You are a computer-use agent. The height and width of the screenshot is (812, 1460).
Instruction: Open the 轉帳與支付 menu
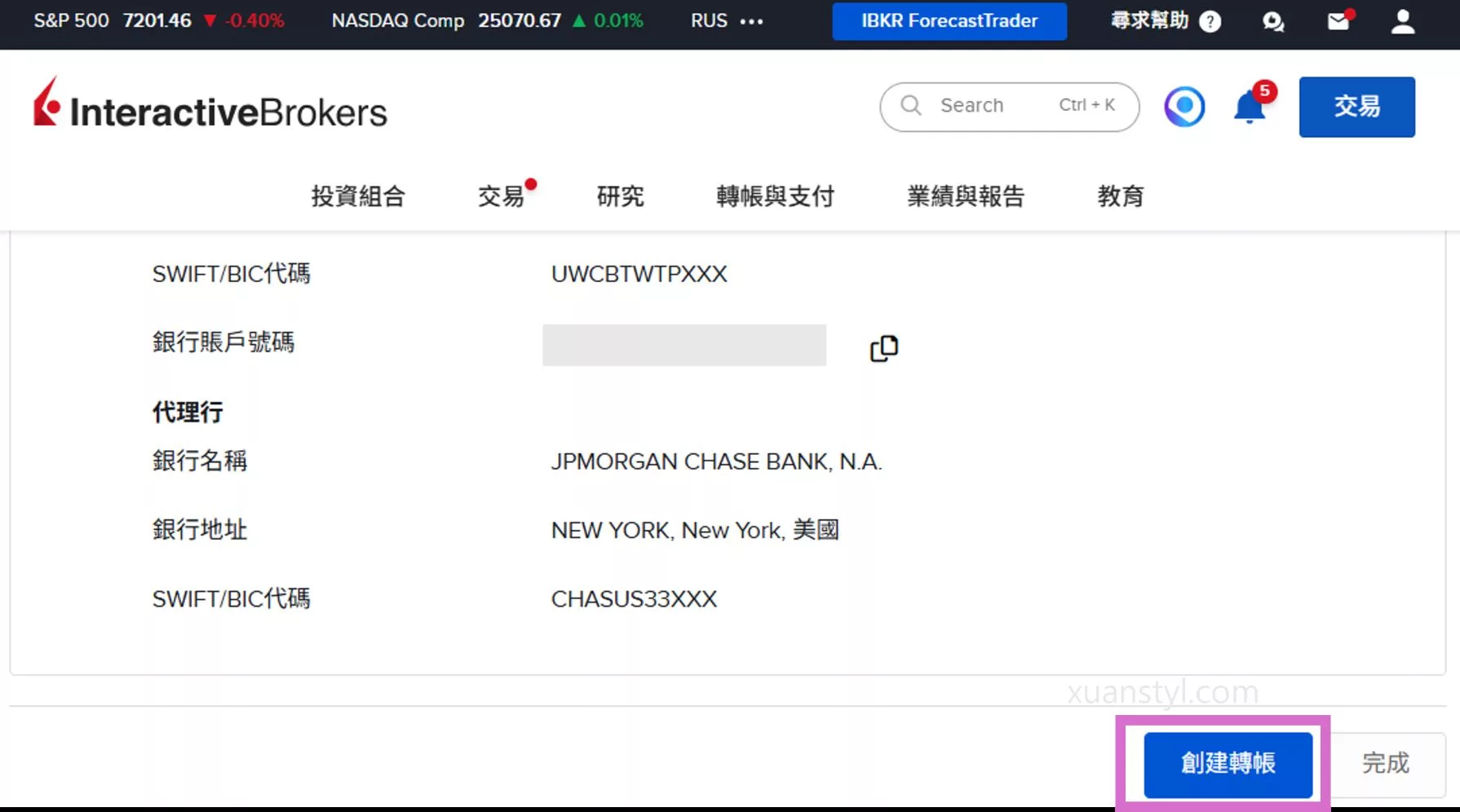tap(776, 196)
